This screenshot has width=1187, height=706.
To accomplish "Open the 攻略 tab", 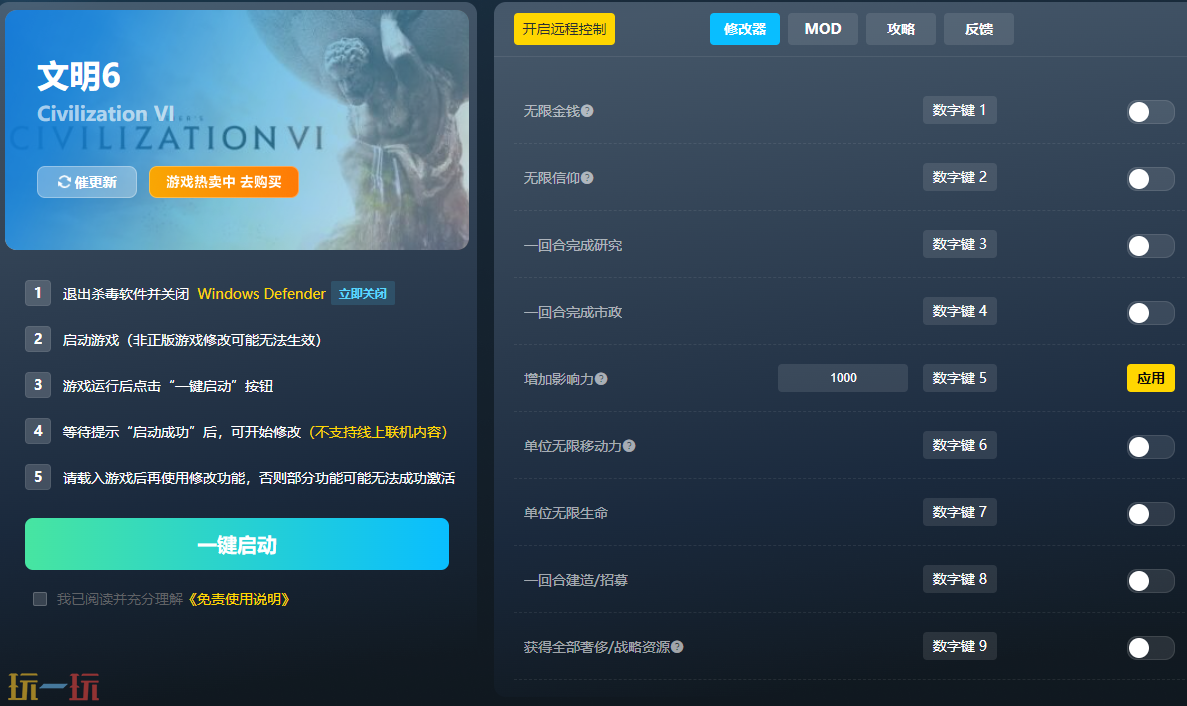I will (901, 29).
